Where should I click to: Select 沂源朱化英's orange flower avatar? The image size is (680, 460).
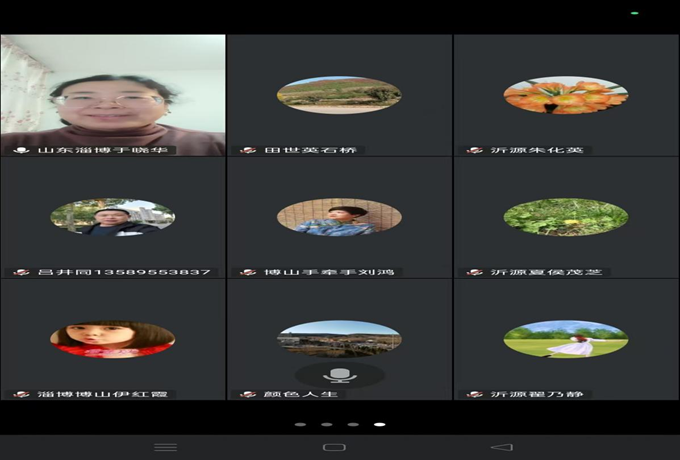coord(566,95)
